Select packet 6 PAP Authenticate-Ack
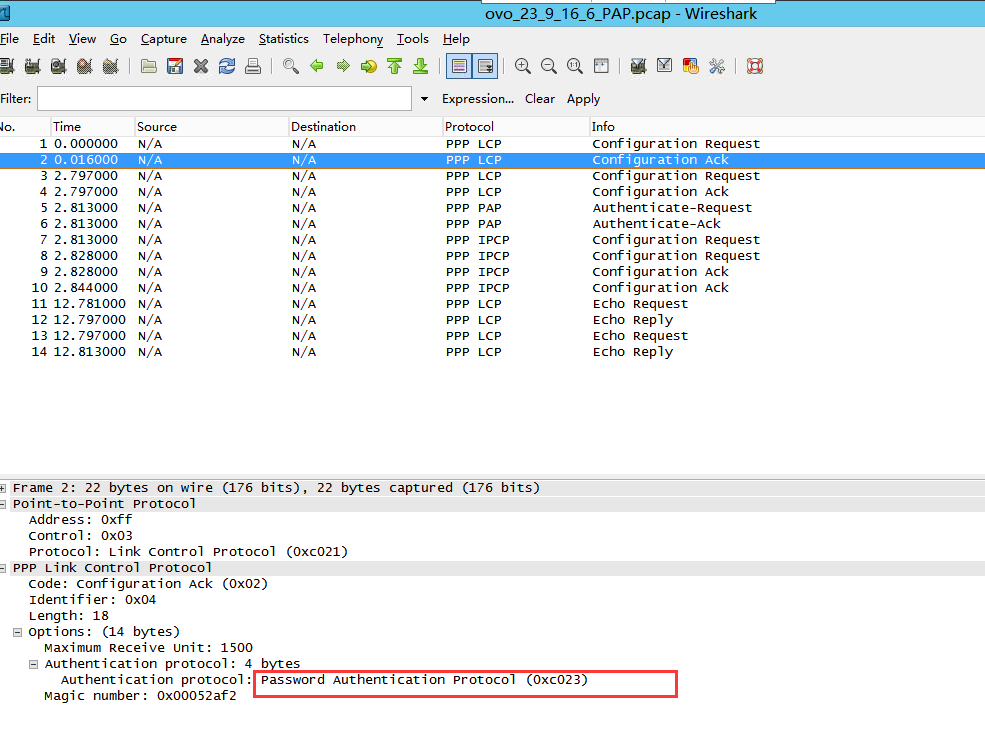The image size is (985, 744). tap(492, 224)
